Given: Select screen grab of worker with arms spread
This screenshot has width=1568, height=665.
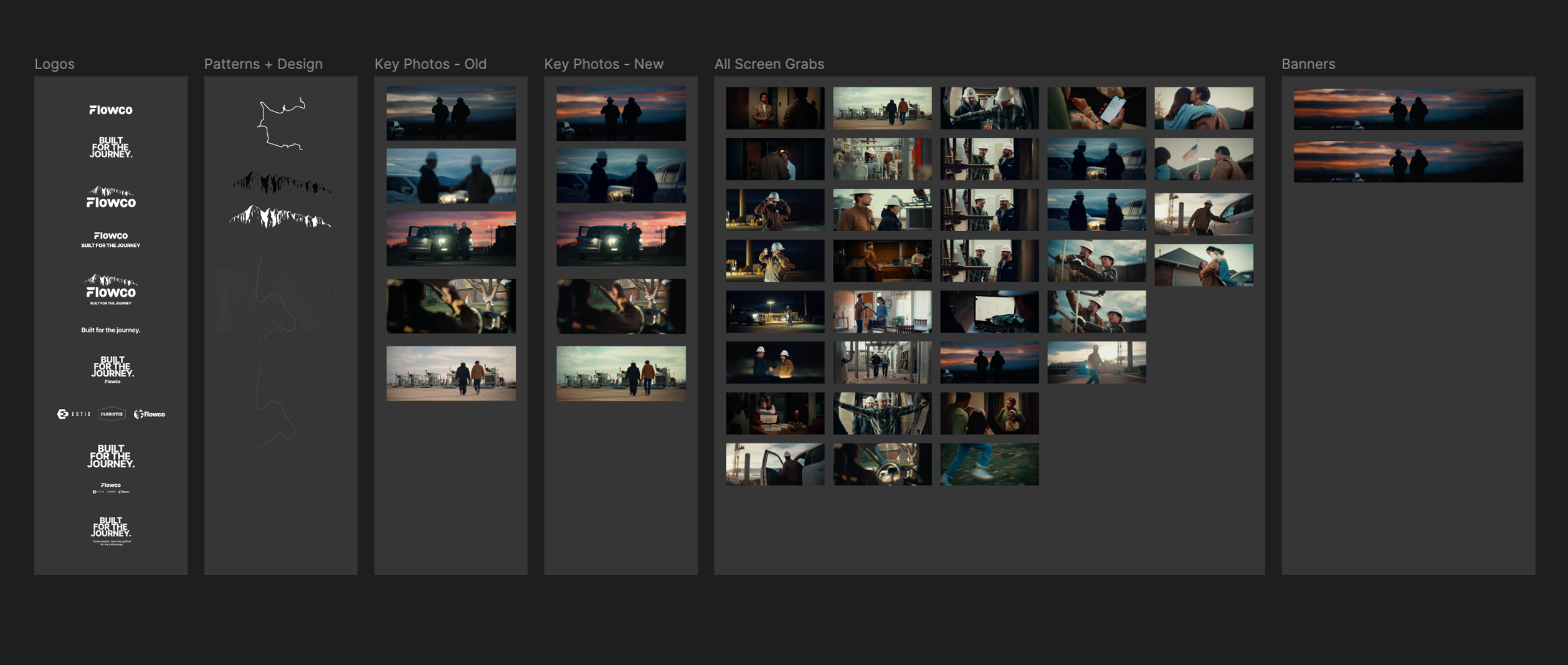Looking at the screenshot, I should 882,413.
